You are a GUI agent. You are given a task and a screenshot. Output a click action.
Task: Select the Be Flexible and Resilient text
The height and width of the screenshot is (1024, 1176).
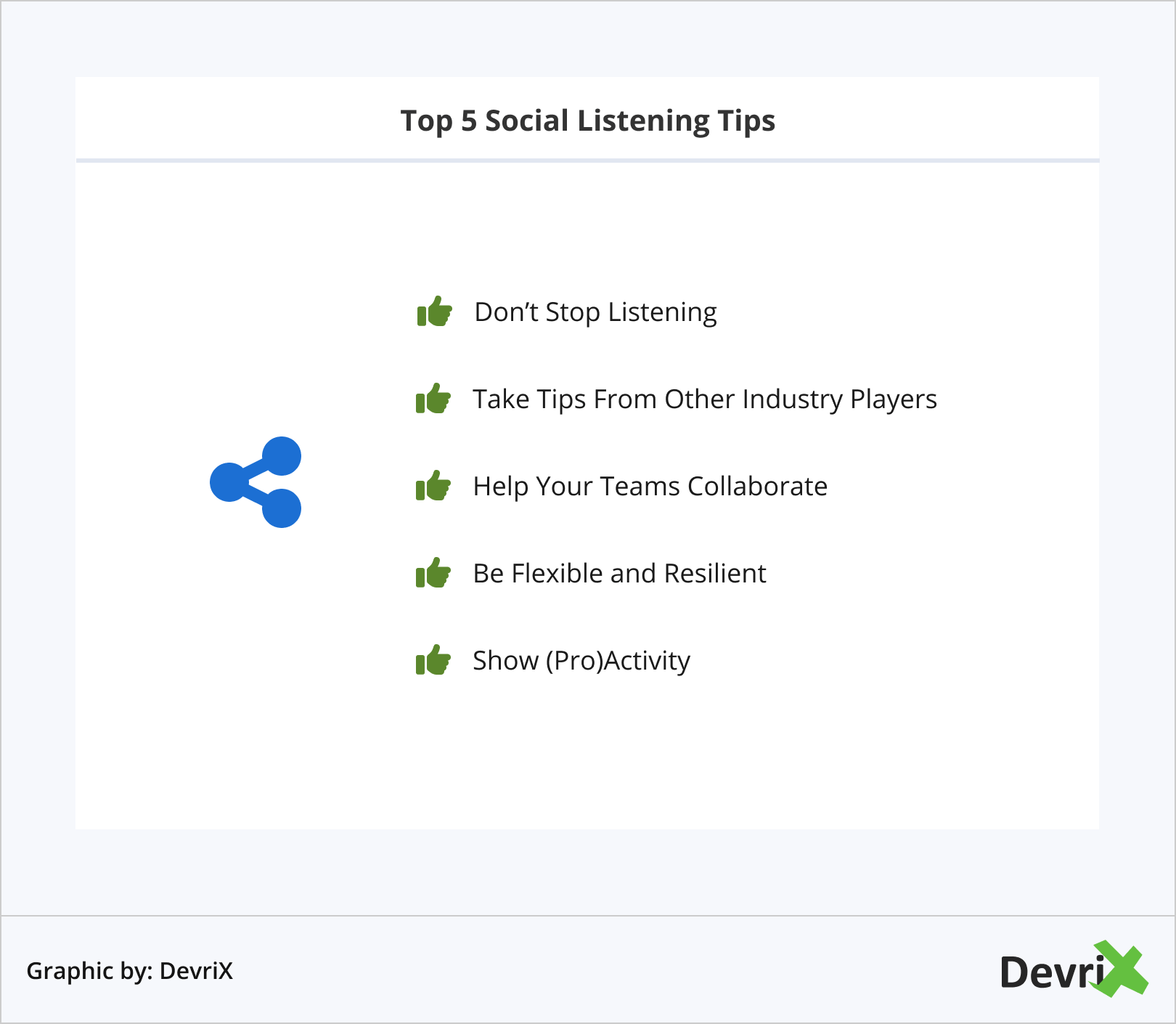tap(619, 574)
